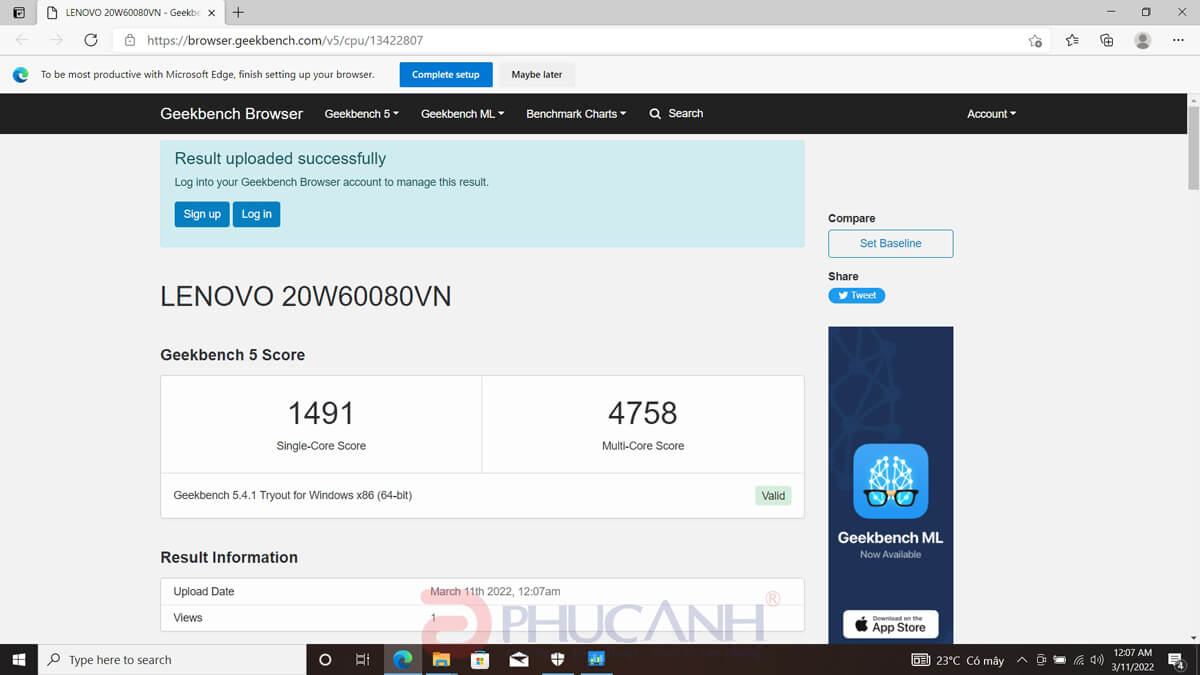
Task: Open volume control tray icon
Action: tap(1097, 660)
